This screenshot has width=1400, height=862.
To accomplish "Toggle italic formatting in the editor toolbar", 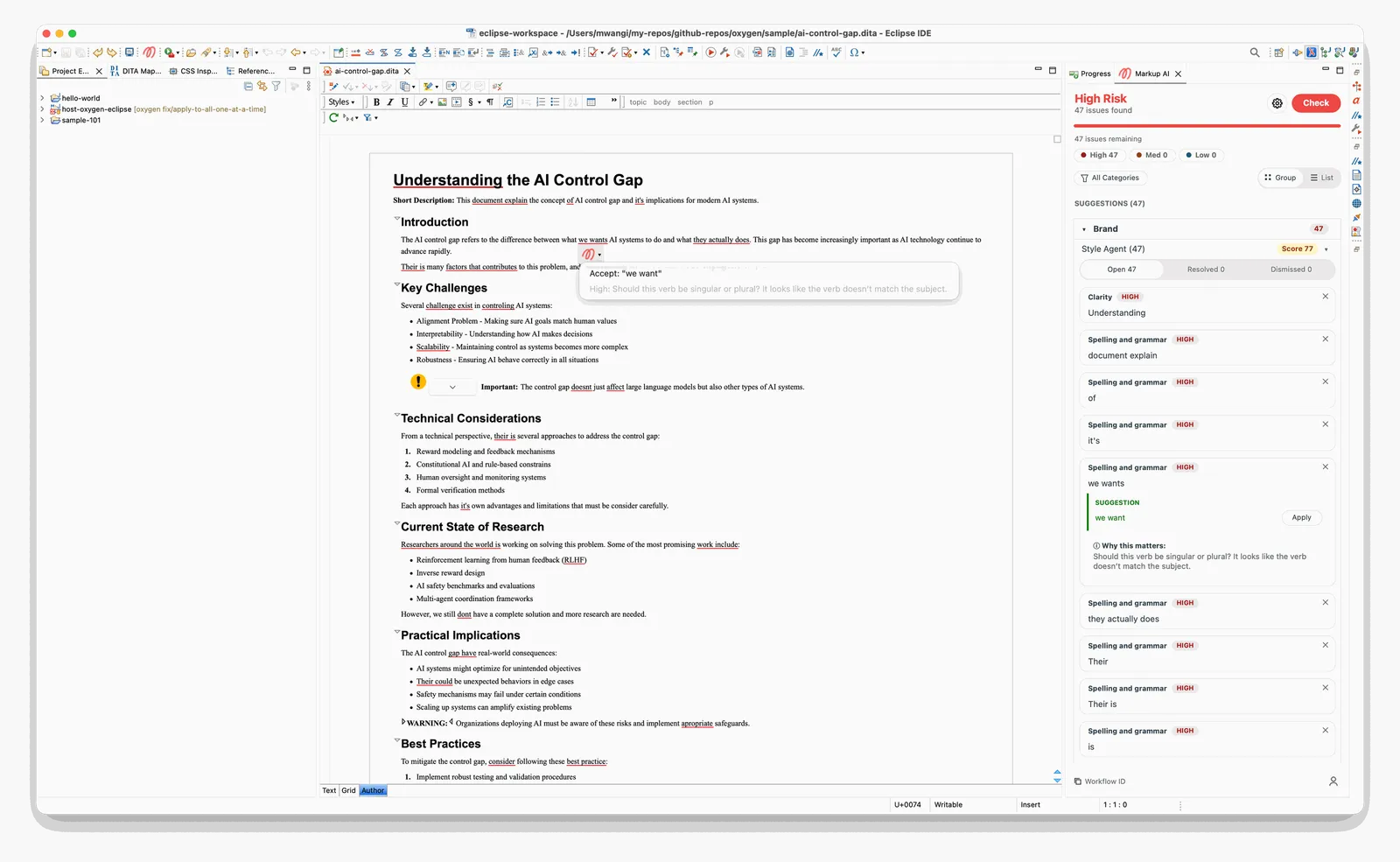I will [x=390, y=102].
